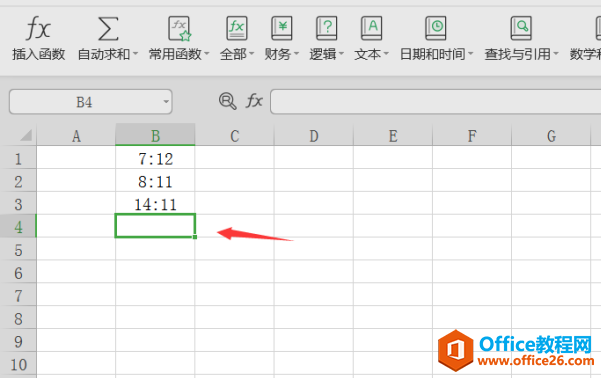
Task: Expand the 全部 dropdown arrow
Action: click(251, 54)
